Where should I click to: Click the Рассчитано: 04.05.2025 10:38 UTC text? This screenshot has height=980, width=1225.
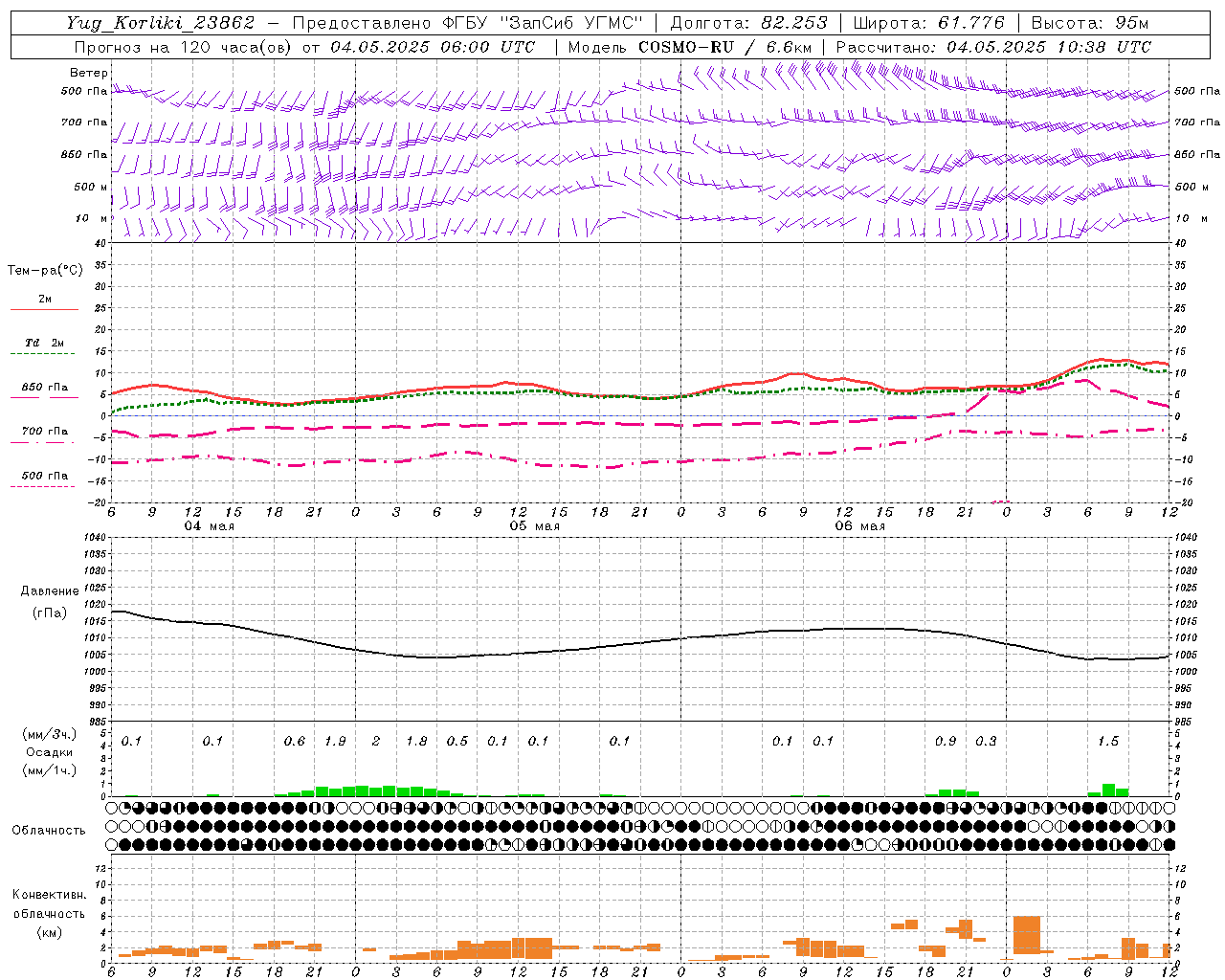(x=993, y=47)
